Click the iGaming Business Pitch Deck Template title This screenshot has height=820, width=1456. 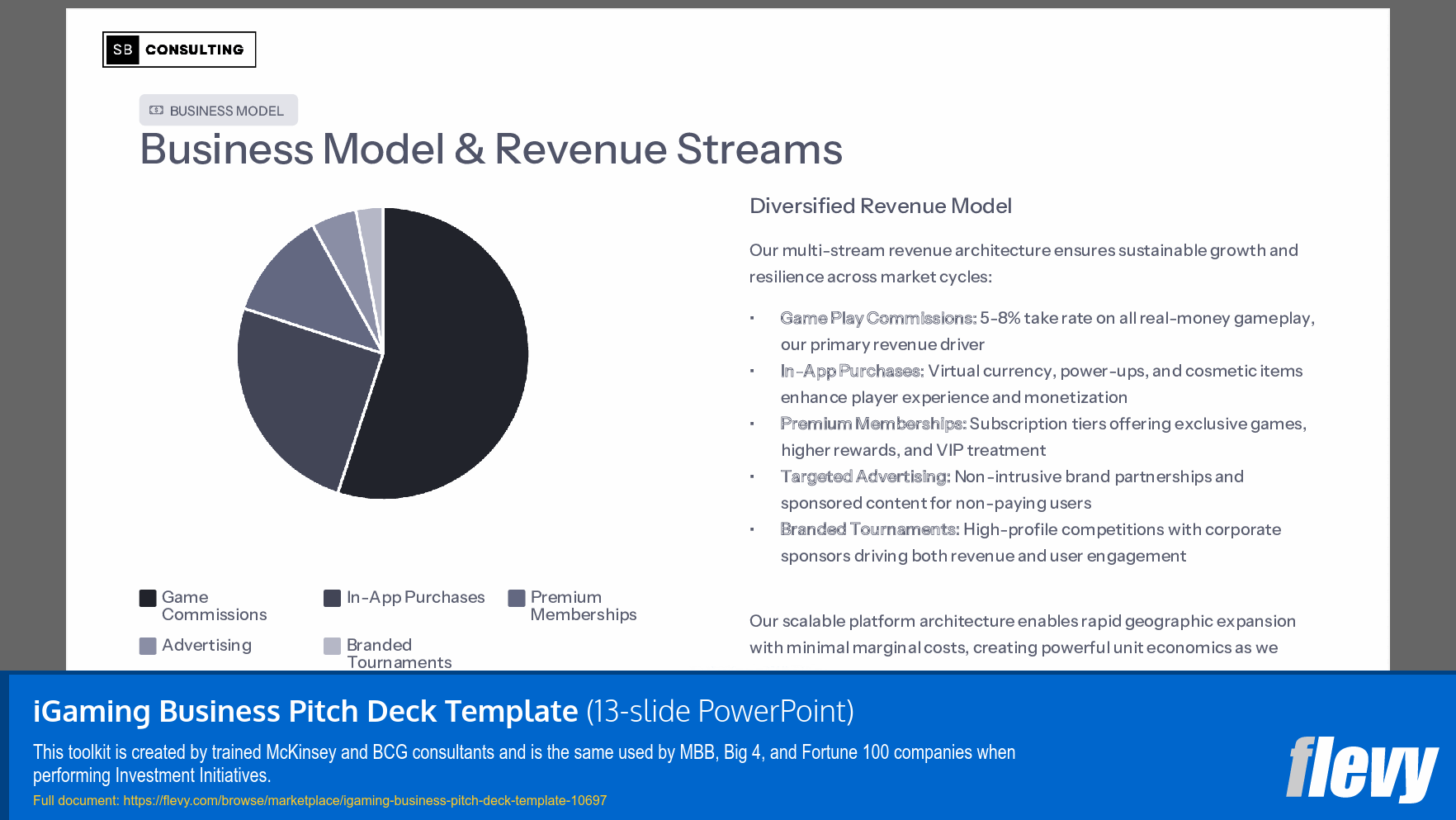click(304, 710)
